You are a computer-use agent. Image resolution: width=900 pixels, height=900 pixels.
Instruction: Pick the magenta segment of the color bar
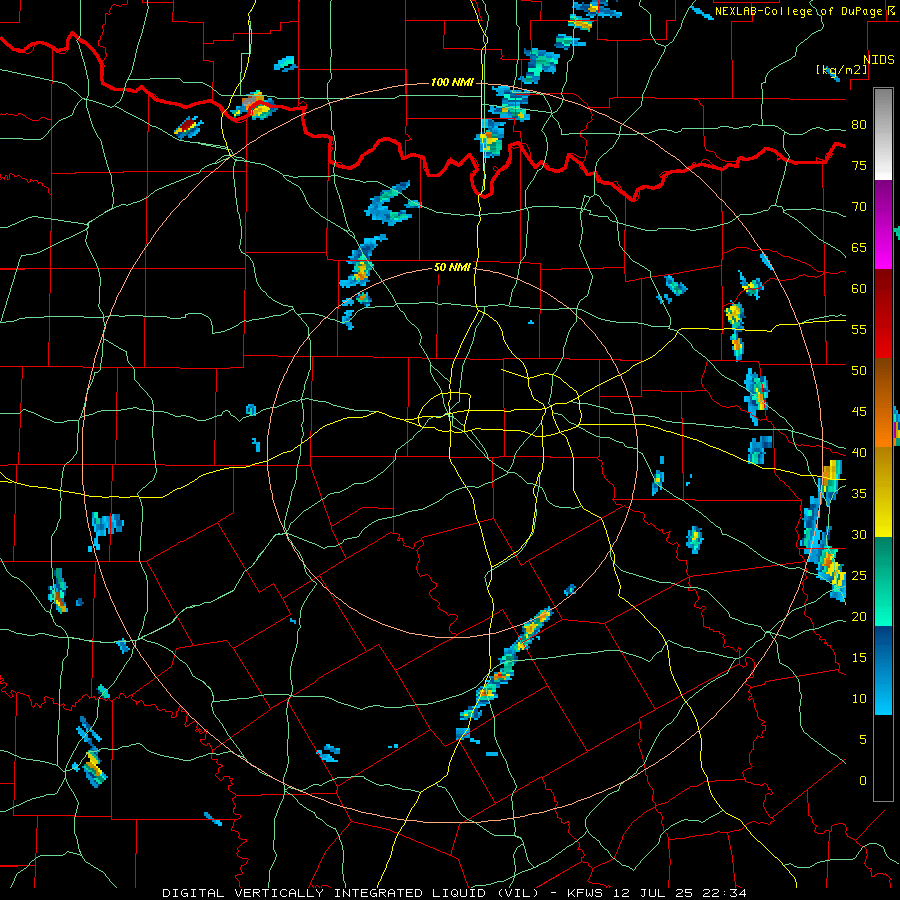pos(883,225)
